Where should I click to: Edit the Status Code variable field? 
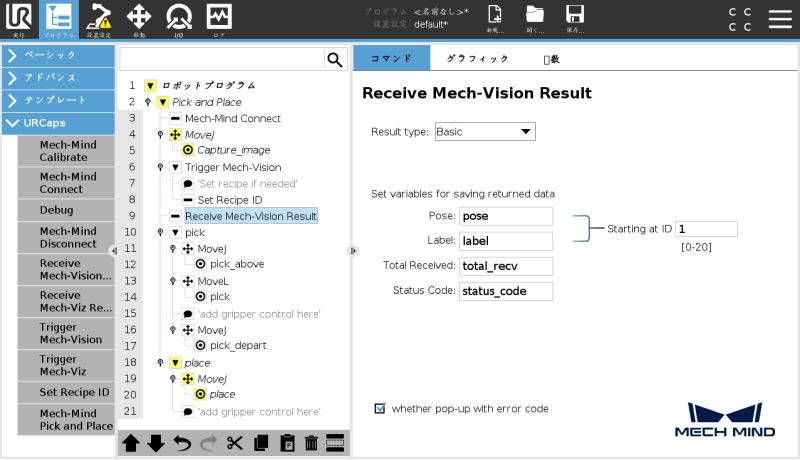pyautogui.click(x=506, y=291)
